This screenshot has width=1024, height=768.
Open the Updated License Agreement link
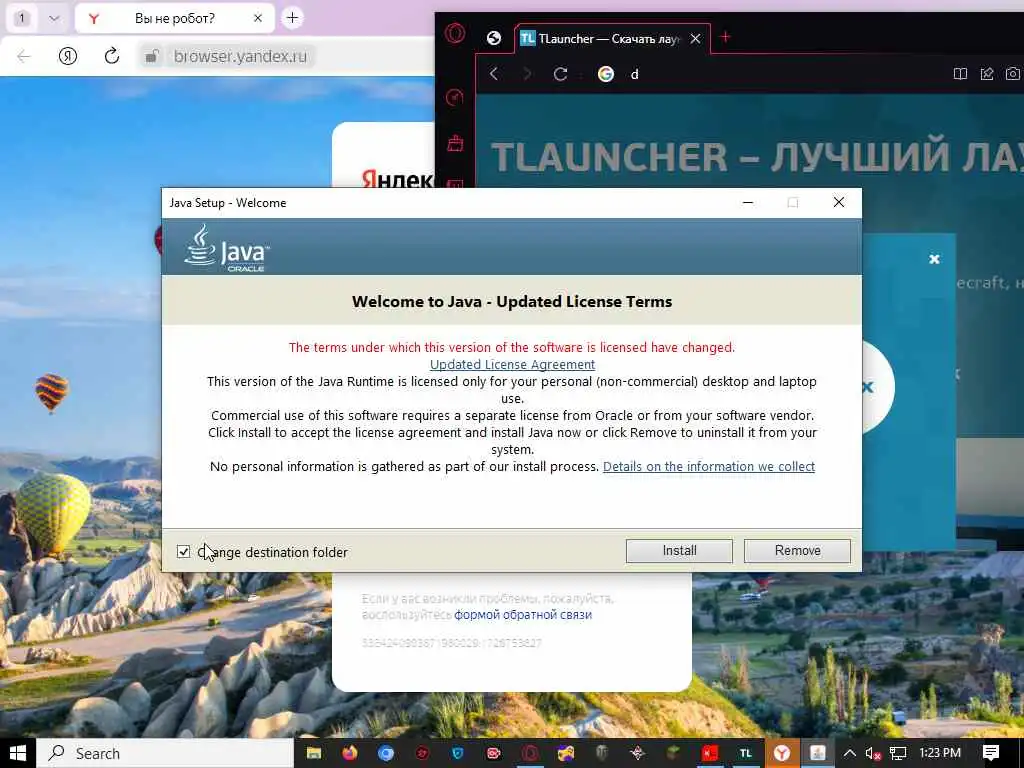512,364
